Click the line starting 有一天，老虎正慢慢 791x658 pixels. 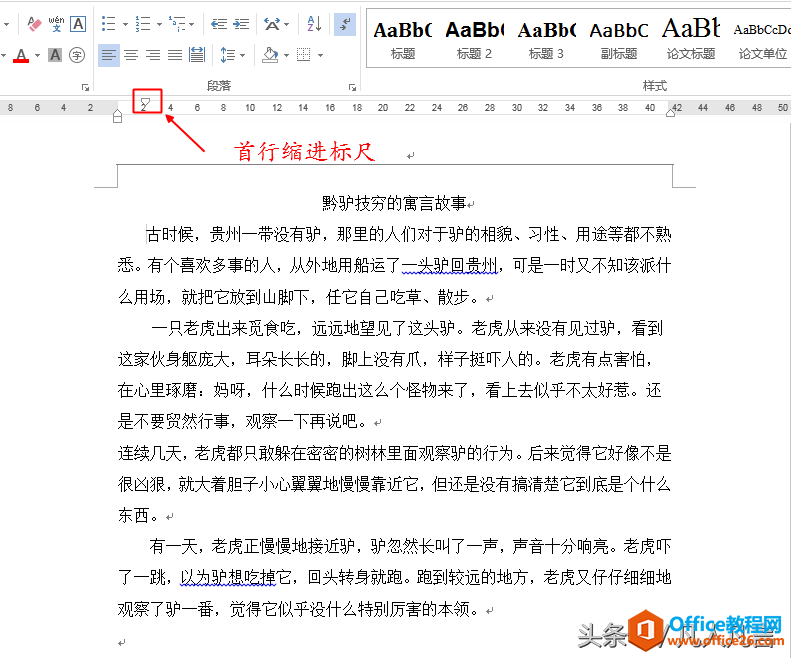click(410, 546)
